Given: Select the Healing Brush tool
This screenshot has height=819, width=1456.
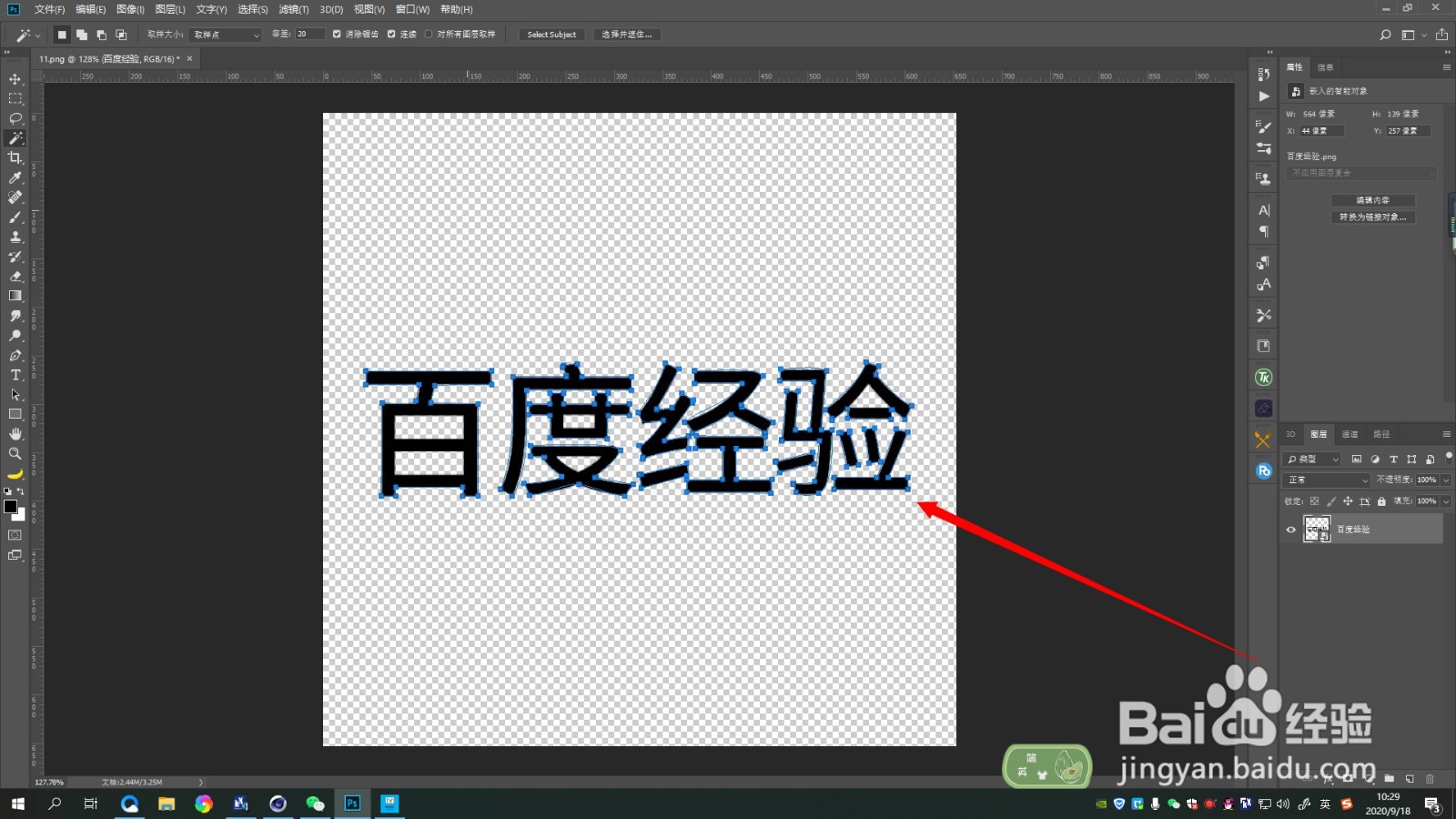Looking at the screenshot, I should [x=15, y=197].
